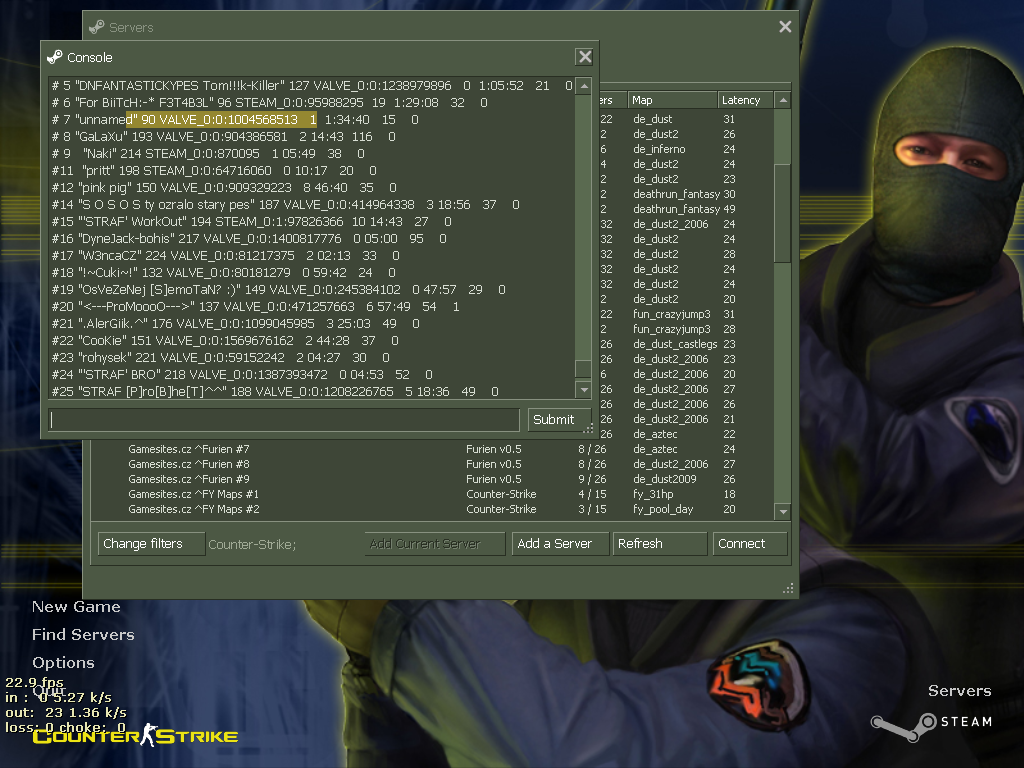Click the de_inferno map row
This screenshot has width=1024, height=768.
659,149
